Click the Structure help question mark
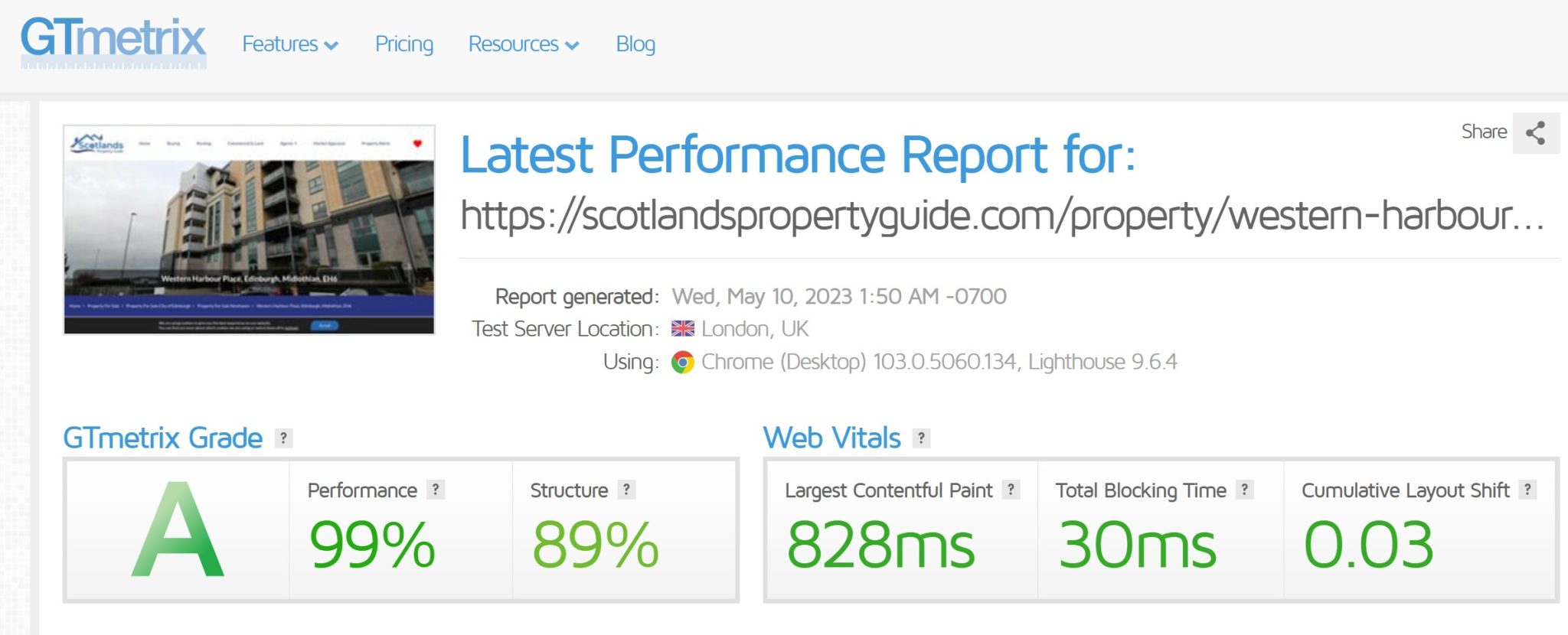The height and width of the screenshot is (635, 1568). coord(626,490)
